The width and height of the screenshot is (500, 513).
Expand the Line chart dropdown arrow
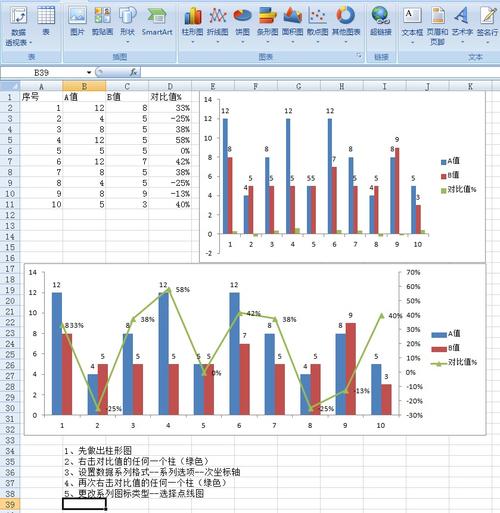click(x=218, y=42)
